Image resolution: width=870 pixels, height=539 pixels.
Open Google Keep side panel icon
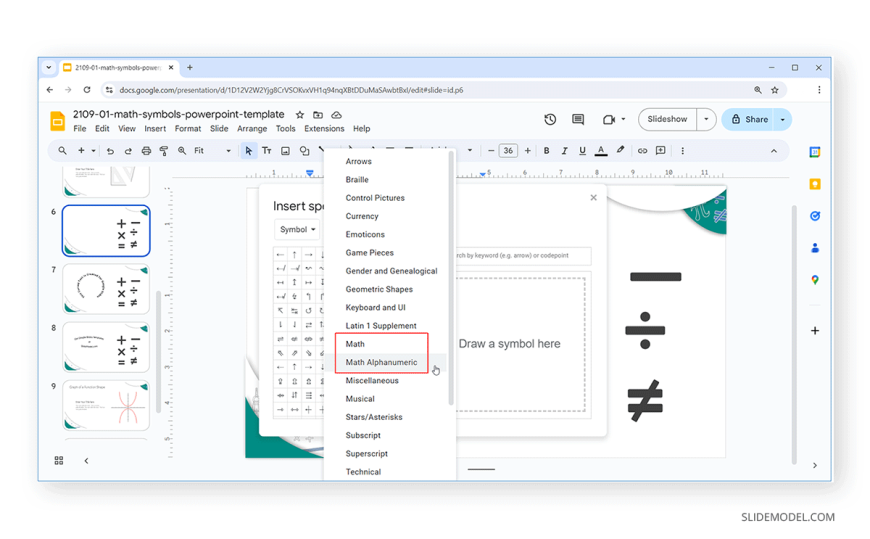tap(815, 184)
